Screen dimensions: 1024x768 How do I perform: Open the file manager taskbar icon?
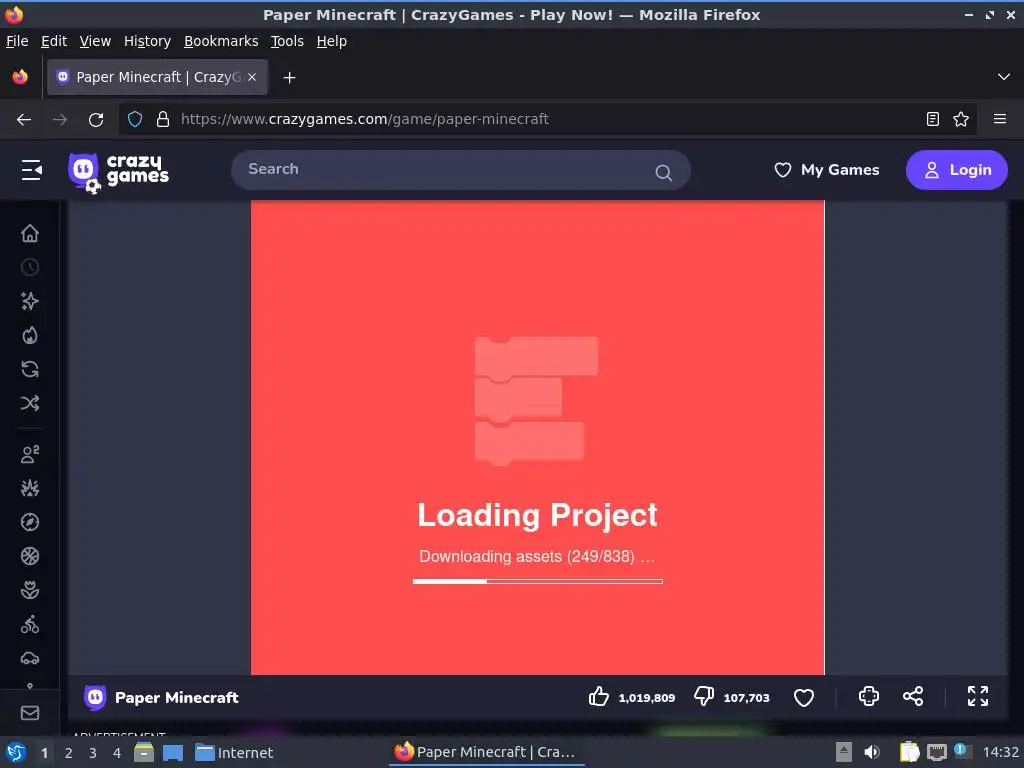point(144,752)
